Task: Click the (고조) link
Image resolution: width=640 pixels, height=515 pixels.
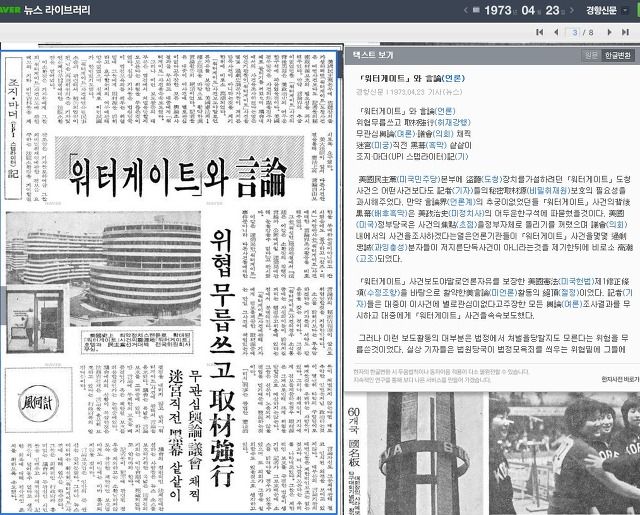Action: click(366, 258)
